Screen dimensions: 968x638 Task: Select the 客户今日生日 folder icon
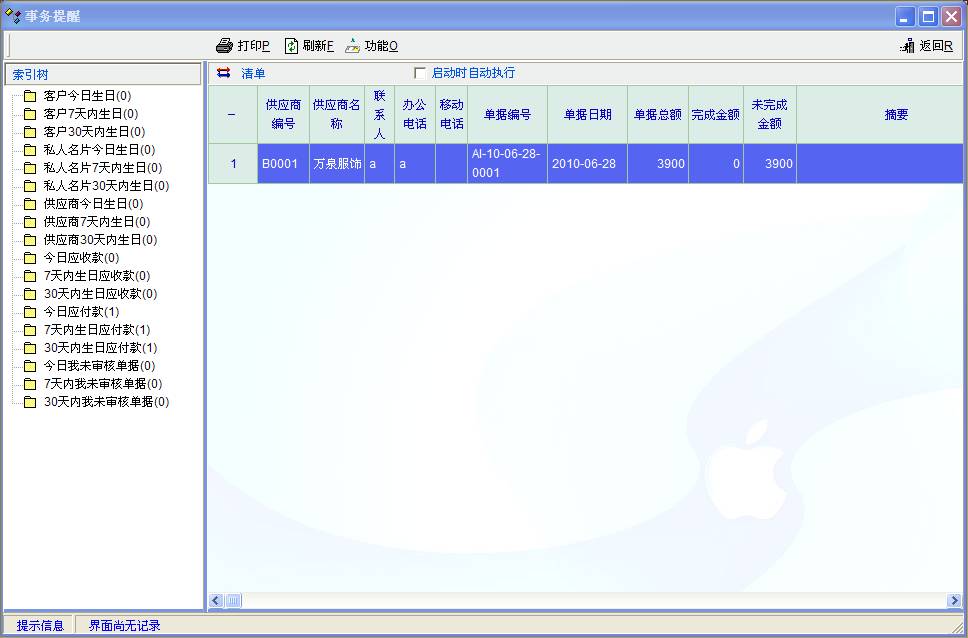(x=30, y=96)
